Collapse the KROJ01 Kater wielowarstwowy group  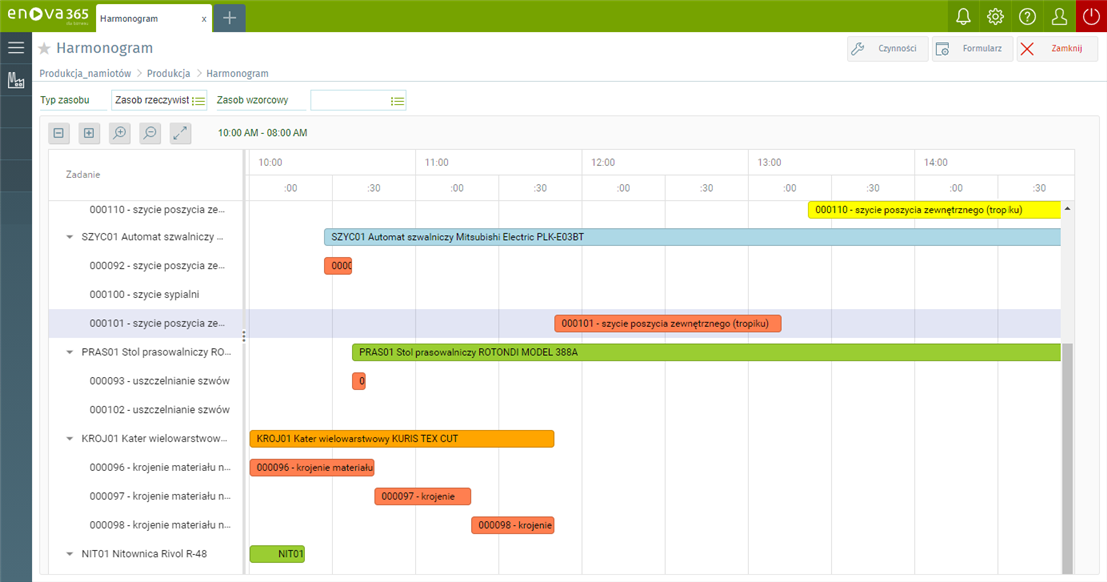(x=69, y=439)
